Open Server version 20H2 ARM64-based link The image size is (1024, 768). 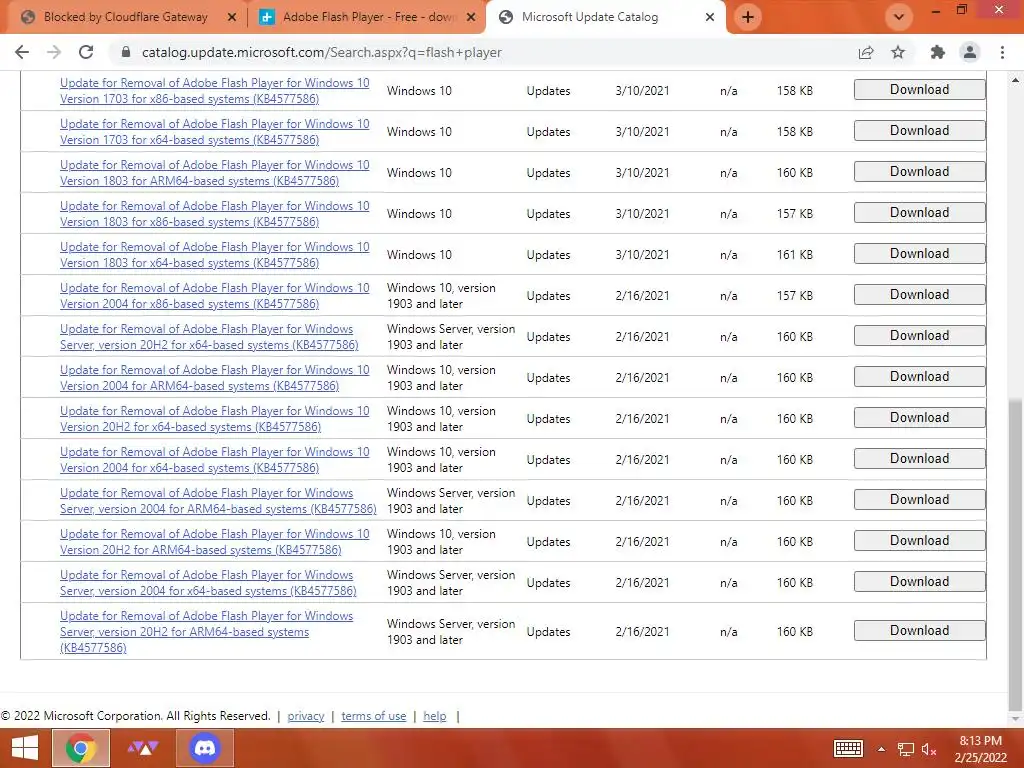pos(206,632)
